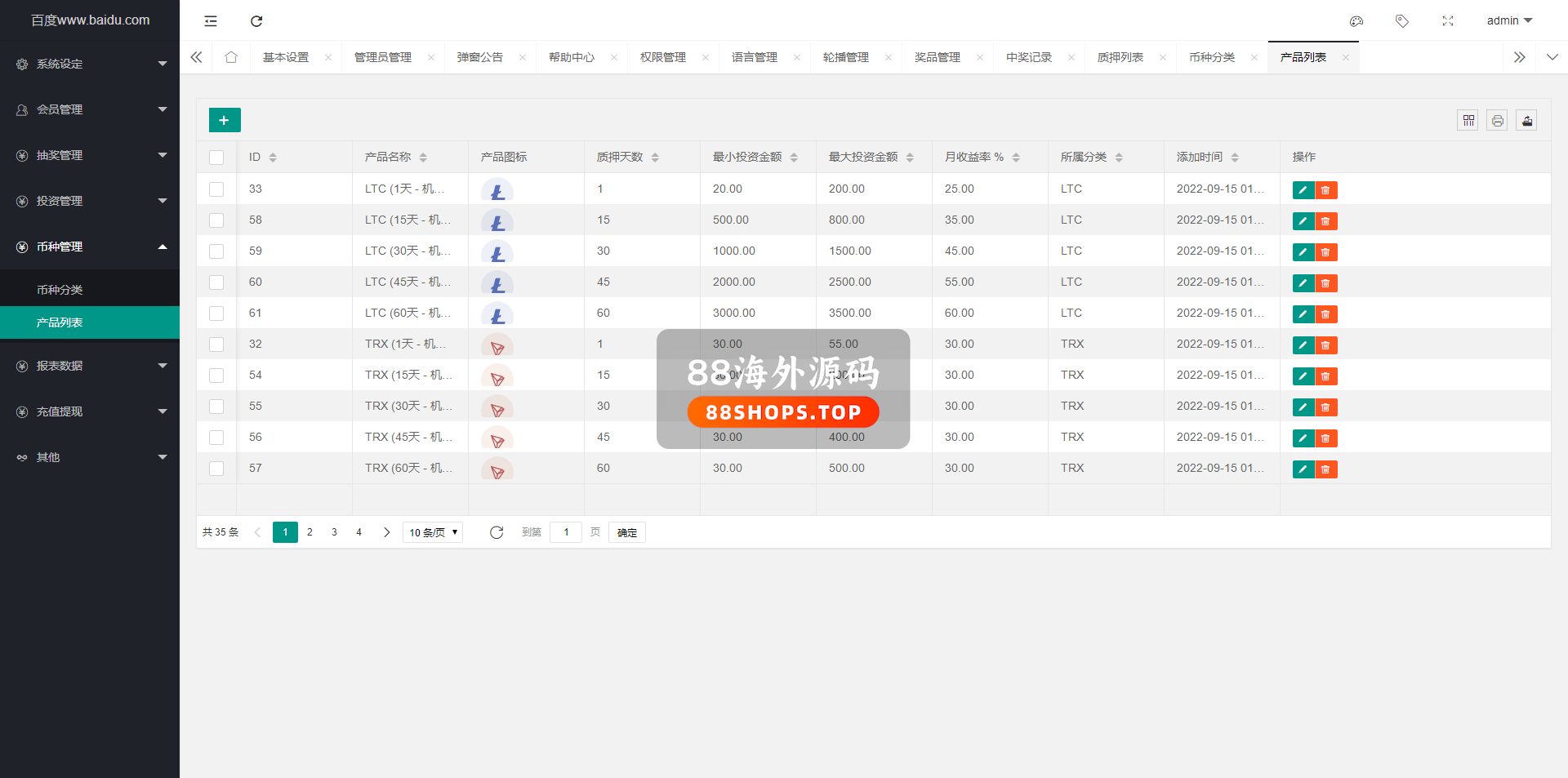
Task: Click the green add product plus button
Action: pos(225,120)
